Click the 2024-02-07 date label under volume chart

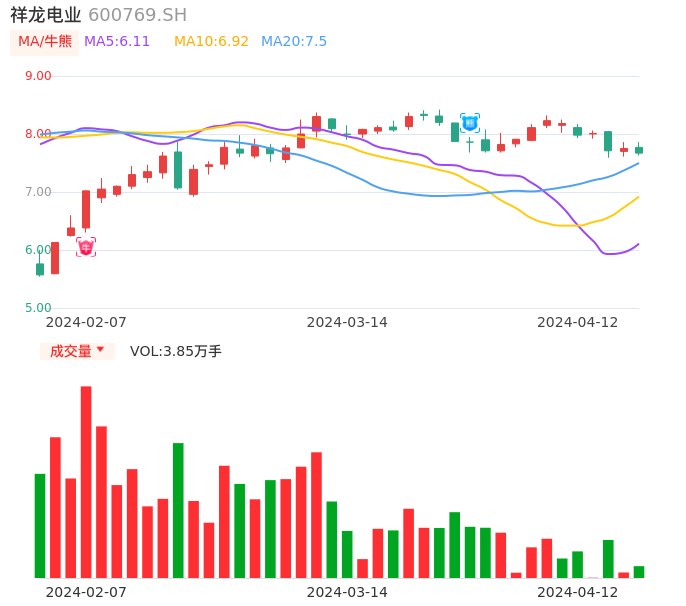click(86, 592)
